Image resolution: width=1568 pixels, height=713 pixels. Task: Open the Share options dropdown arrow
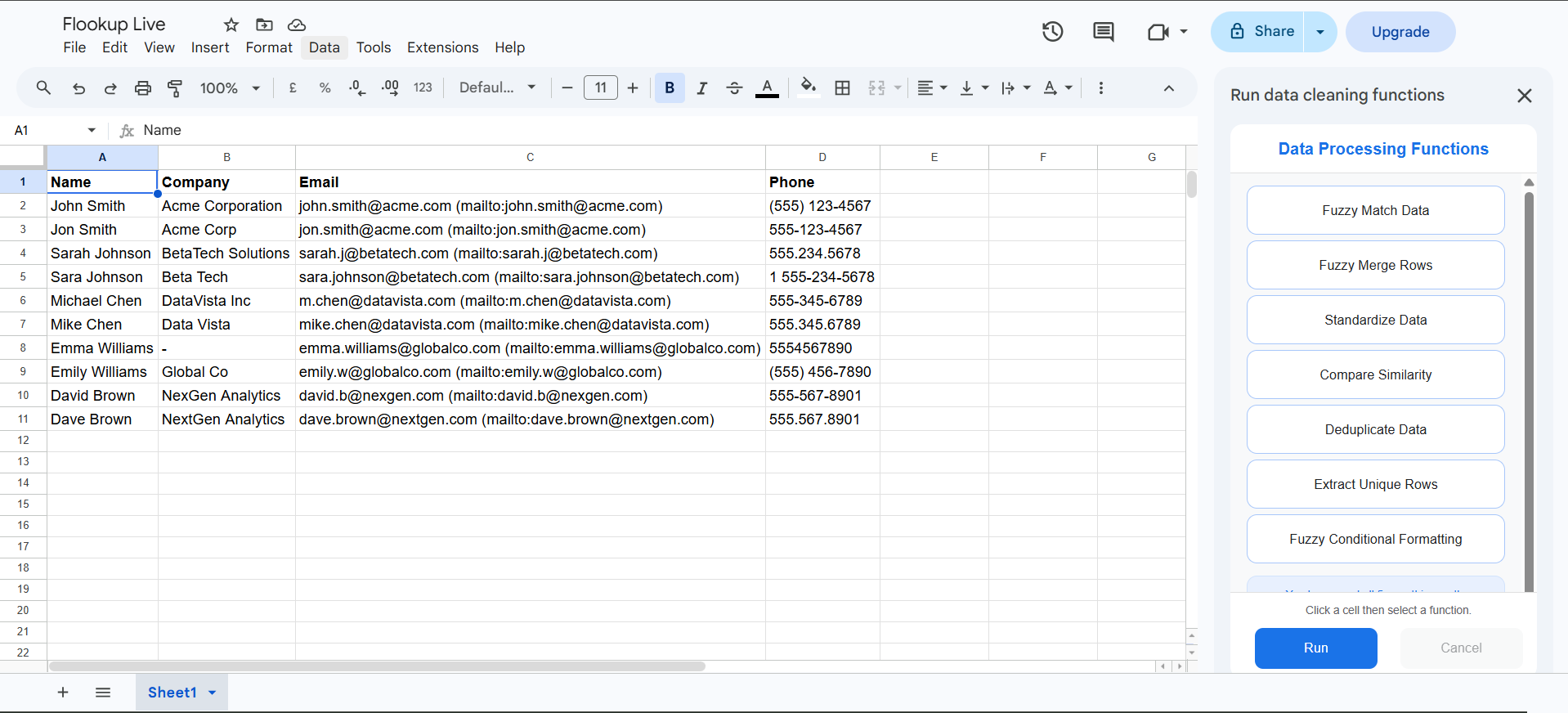click(x=1320, y=32)
